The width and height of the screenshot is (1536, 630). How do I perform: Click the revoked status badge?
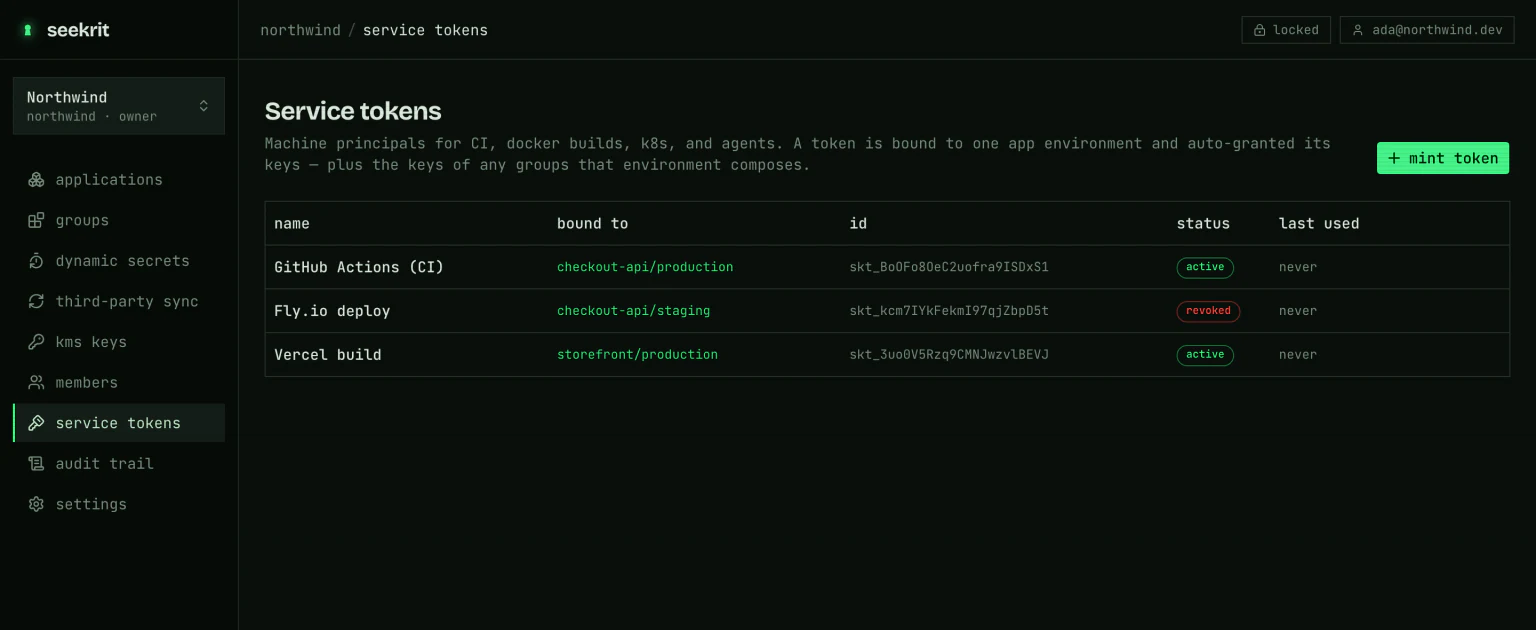click(1208, 311)
